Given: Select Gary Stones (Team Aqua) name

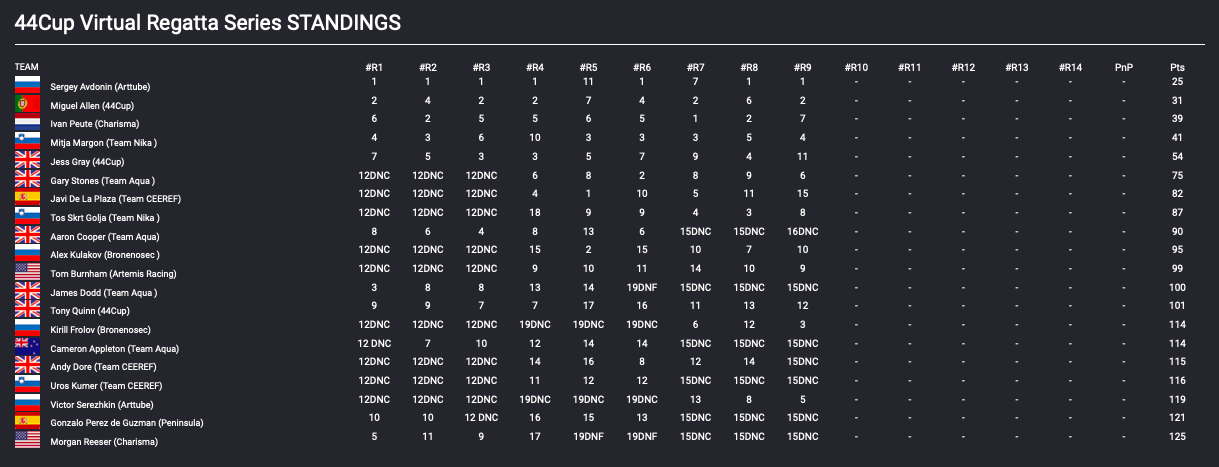Looking at the screenshot, I should click(102, 181).
